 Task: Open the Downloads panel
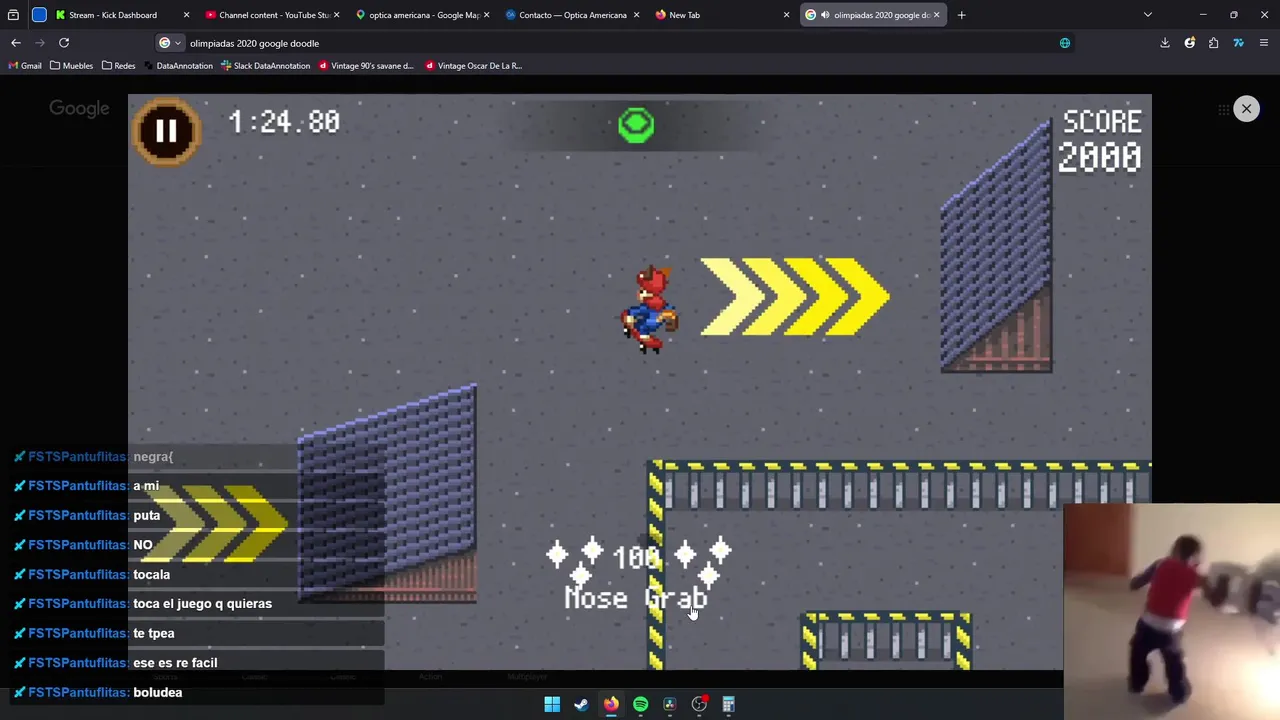coord(1165,43)
